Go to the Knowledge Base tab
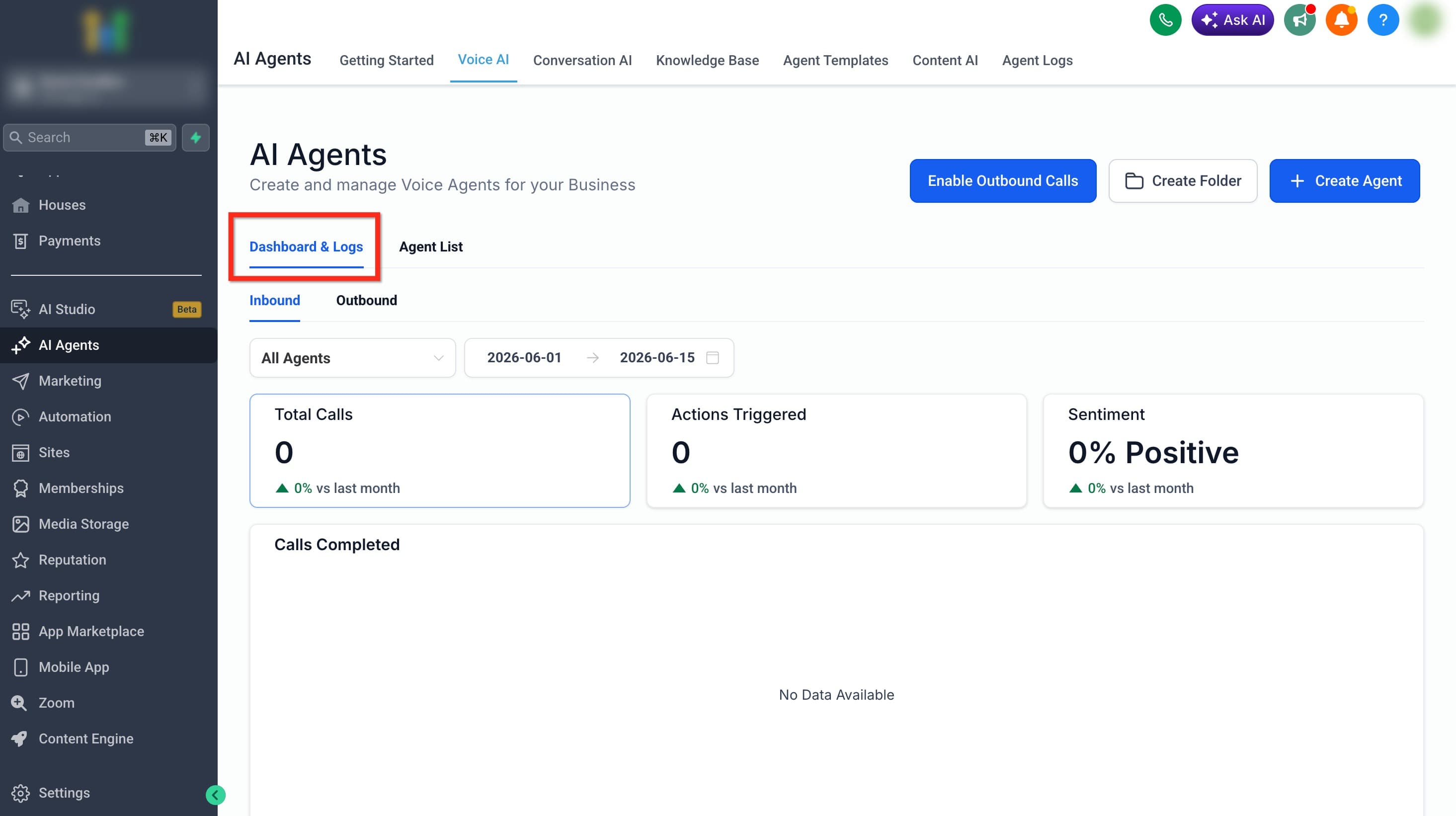The width and height of the screenshot is (1456, 816). [707, 60]
